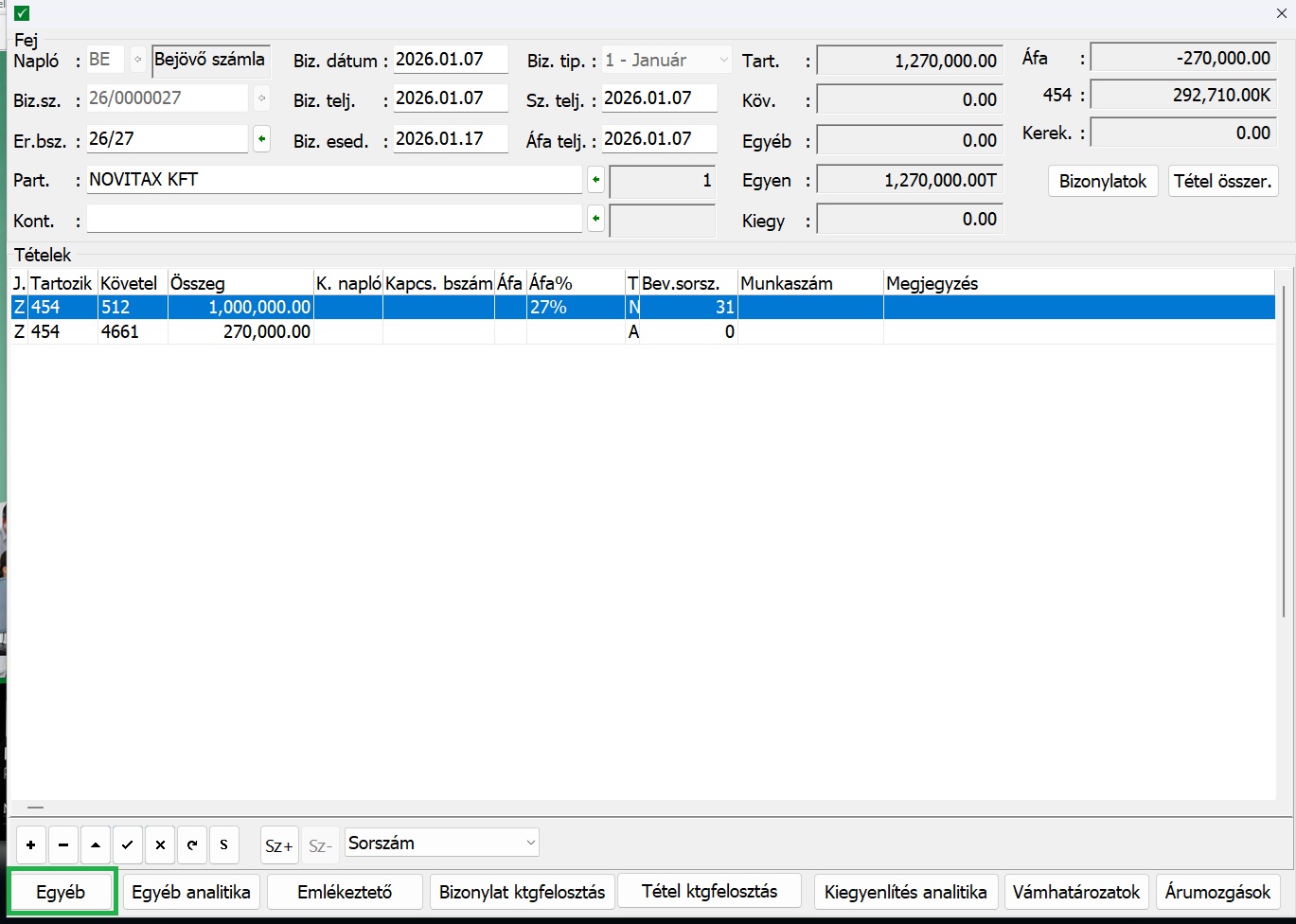Expand the Biz. tip. Január dropdown
1296x924 pixels.
pos(723,60)
